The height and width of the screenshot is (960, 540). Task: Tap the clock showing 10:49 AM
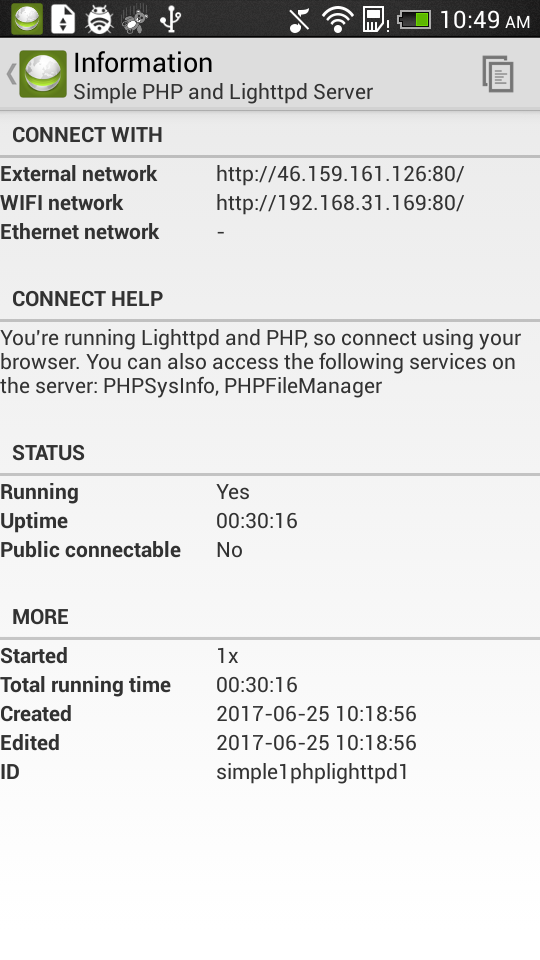tap(485, 20)
